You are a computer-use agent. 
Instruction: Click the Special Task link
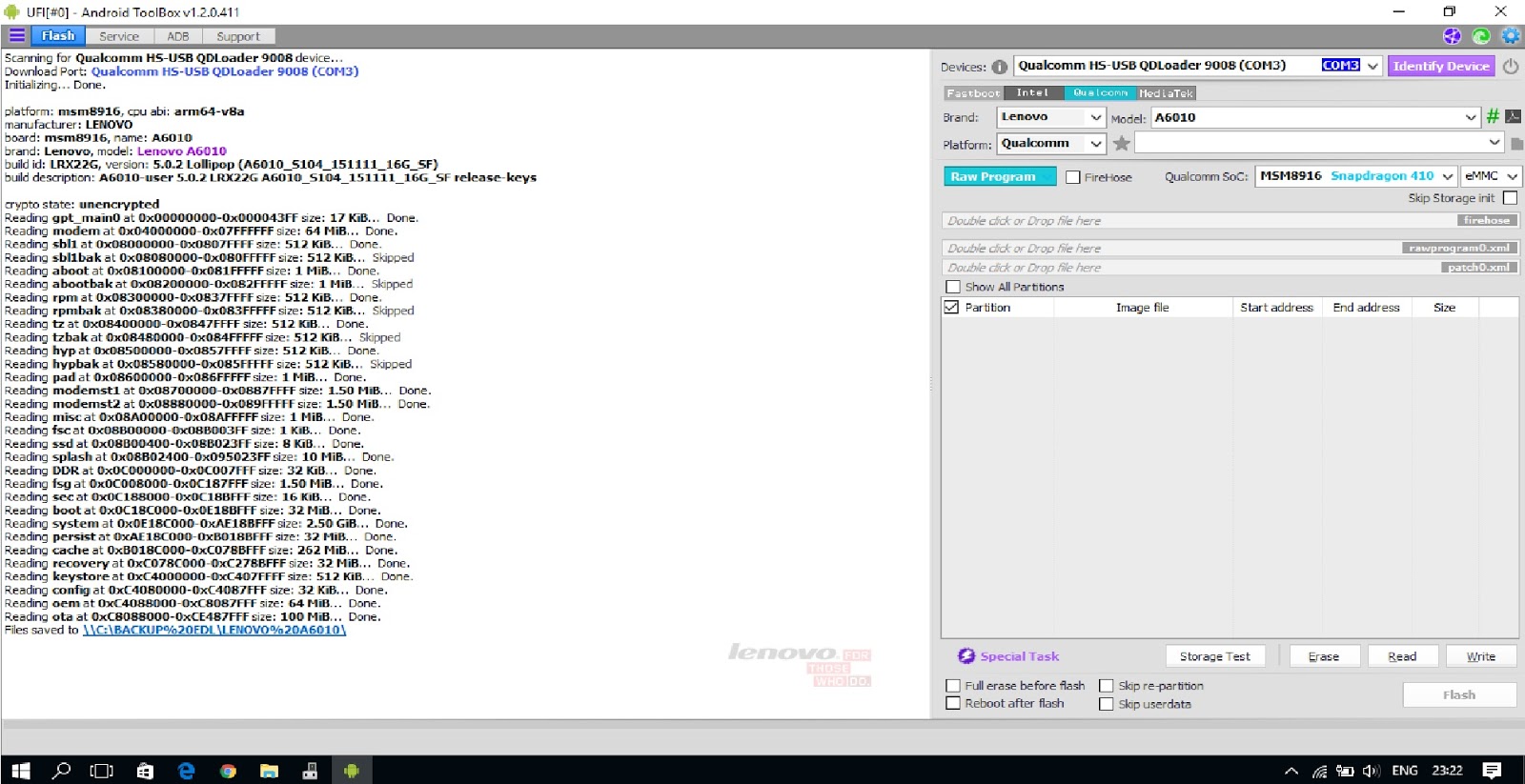(x=1020, y=656)
